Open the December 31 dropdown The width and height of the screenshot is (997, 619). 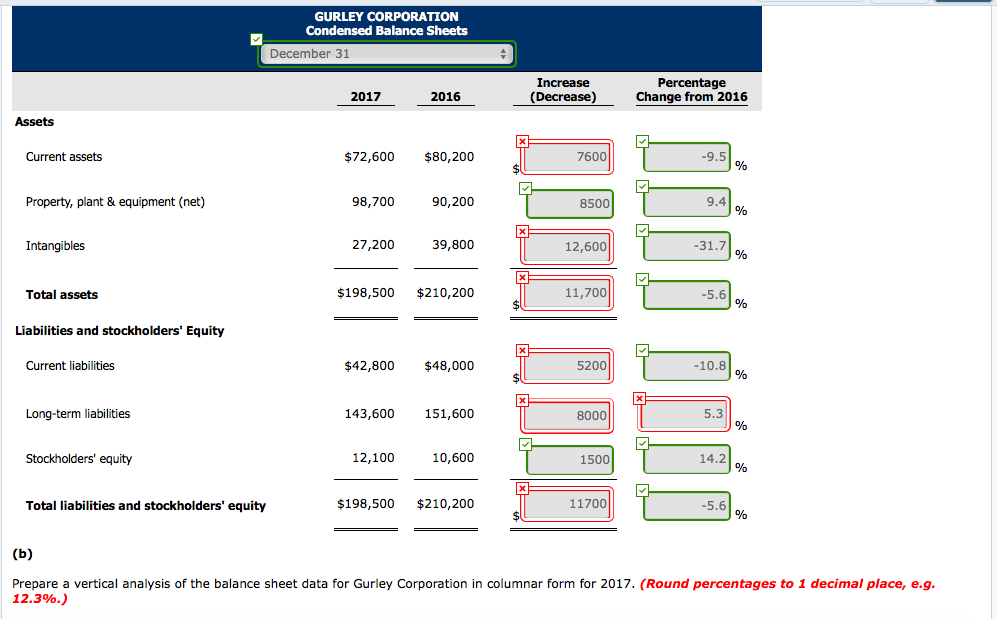[x=385, y=54]
